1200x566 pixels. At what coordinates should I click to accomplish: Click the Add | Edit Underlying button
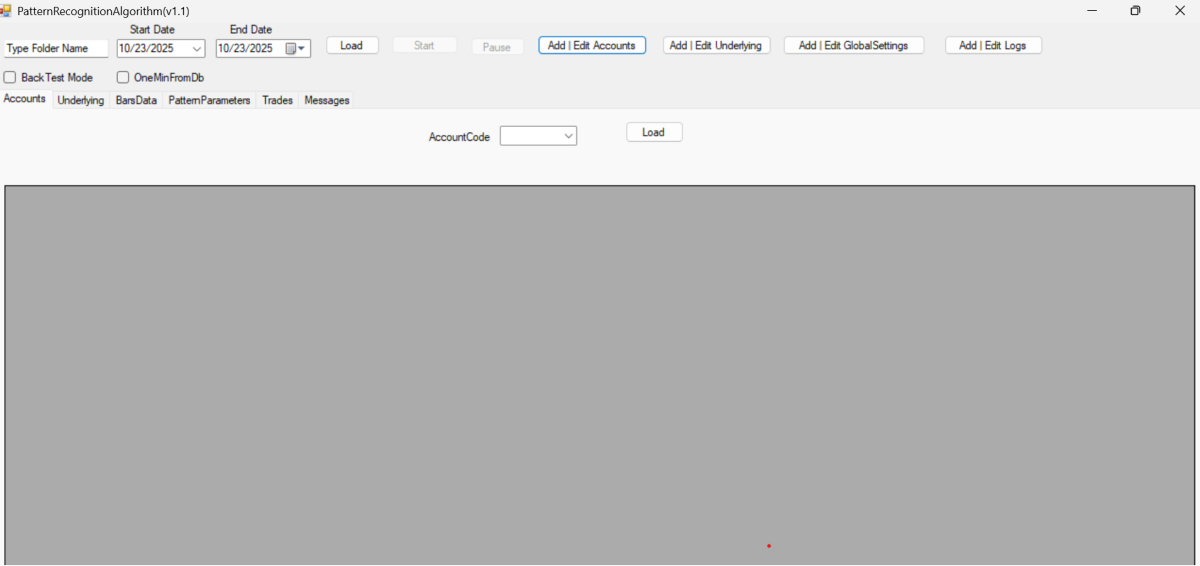coord(716,45)
